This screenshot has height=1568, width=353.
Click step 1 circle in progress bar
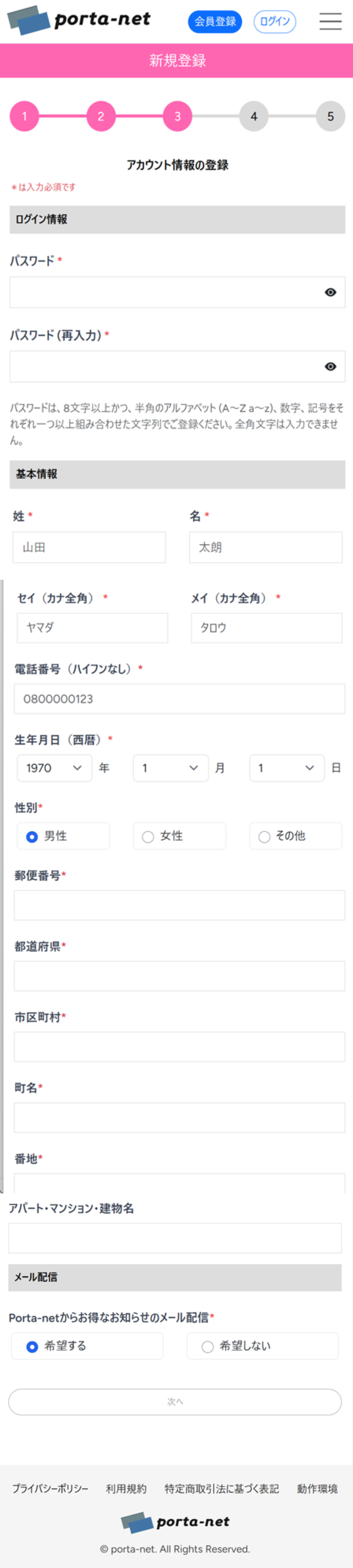pos(24,116)
